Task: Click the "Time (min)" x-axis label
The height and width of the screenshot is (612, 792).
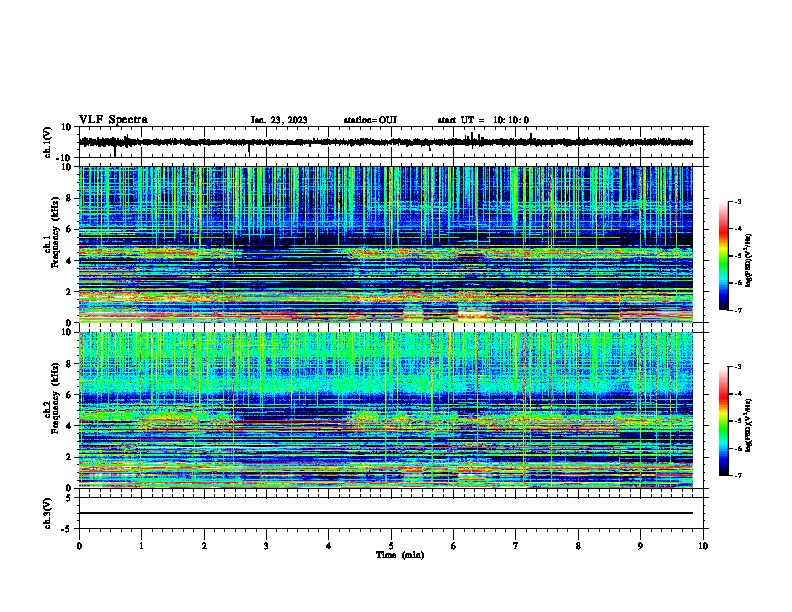Action: 400,555
